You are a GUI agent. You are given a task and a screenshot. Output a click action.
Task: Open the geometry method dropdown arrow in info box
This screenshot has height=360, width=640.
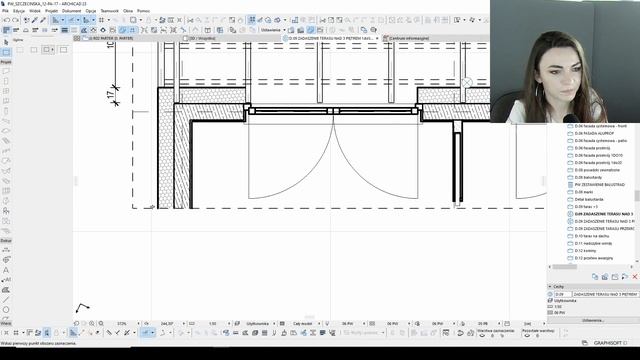53,50
